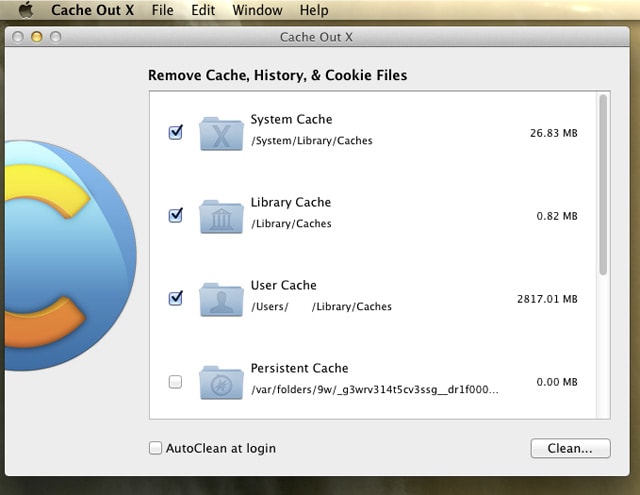Click the Library Cache folder icon
The width and height of the screenshot is (640, 495).
[221, 216]
